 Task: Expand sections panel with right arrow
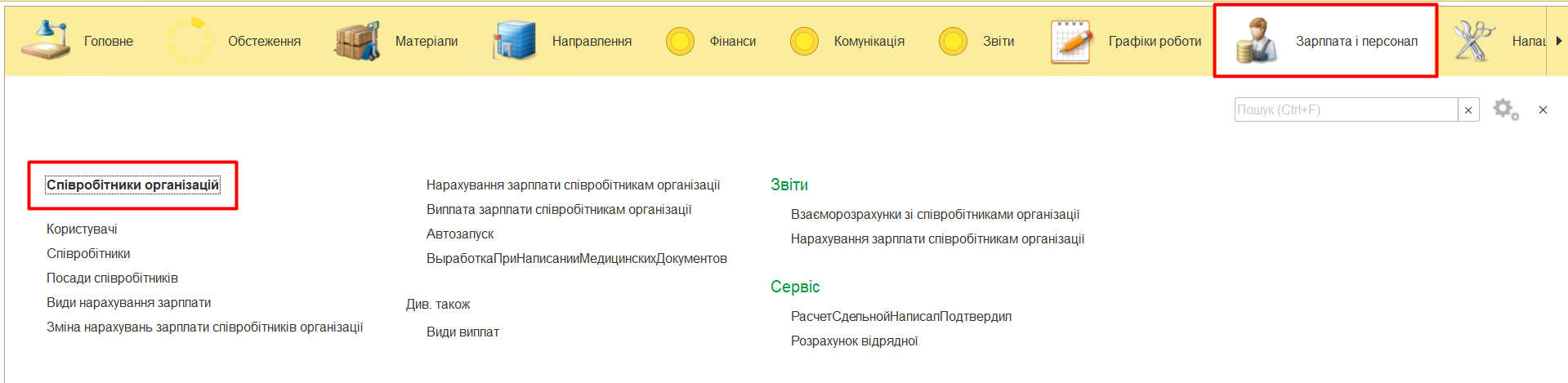pyautogui.click(x=1559, y=41)
